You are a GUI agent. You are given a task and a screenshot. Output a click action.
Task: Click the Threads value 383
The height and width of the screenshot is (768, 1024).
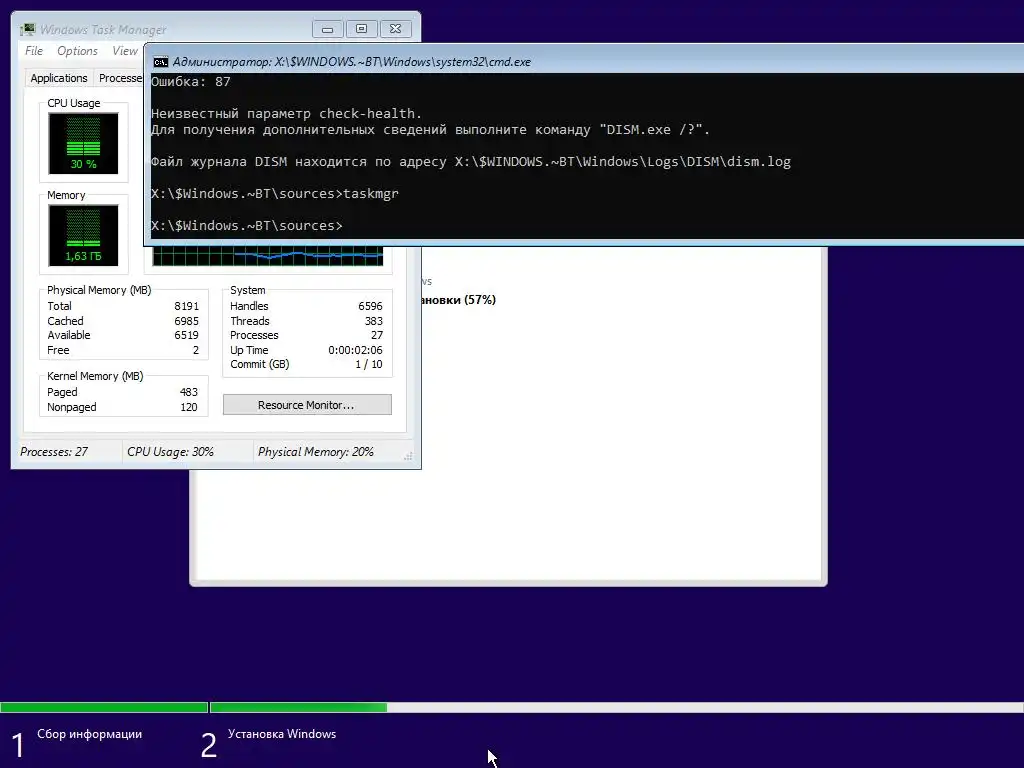pos(374,321)
